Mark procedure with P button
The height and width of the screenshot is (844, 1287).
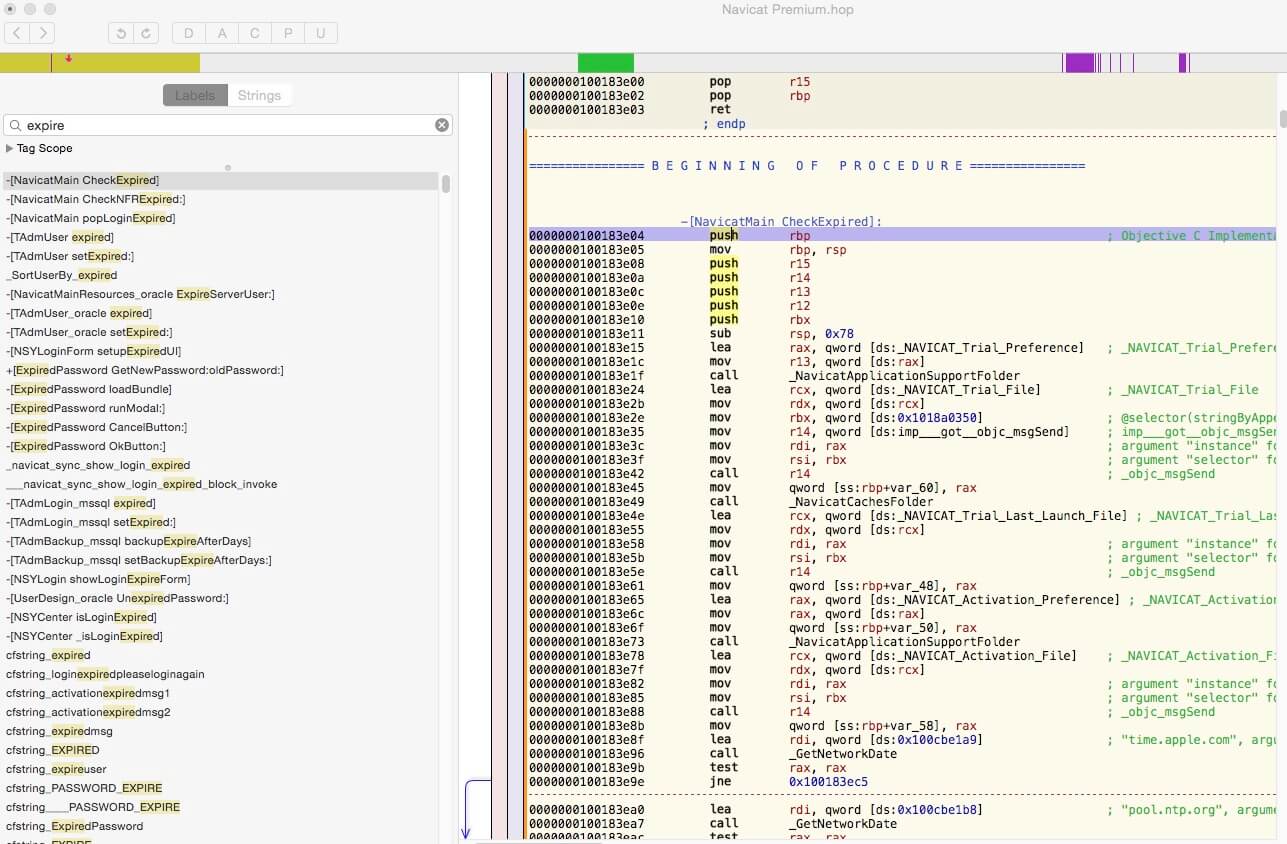[x=288, y=33]
